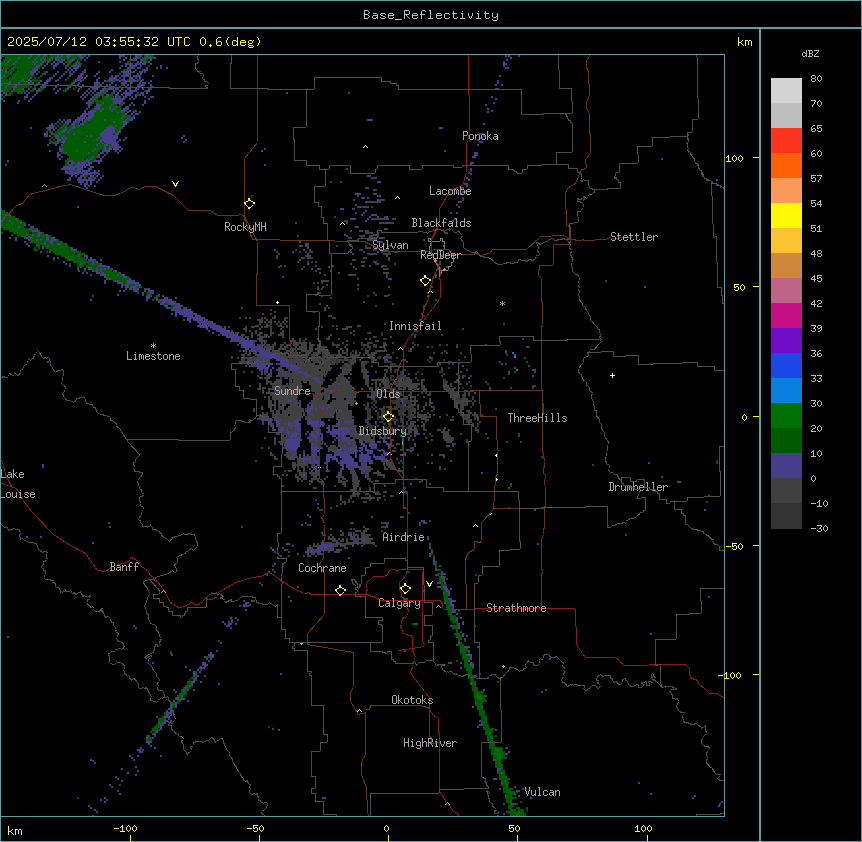
Task: Click the yellow V marker east of Calgary
Action: [429, 584]
